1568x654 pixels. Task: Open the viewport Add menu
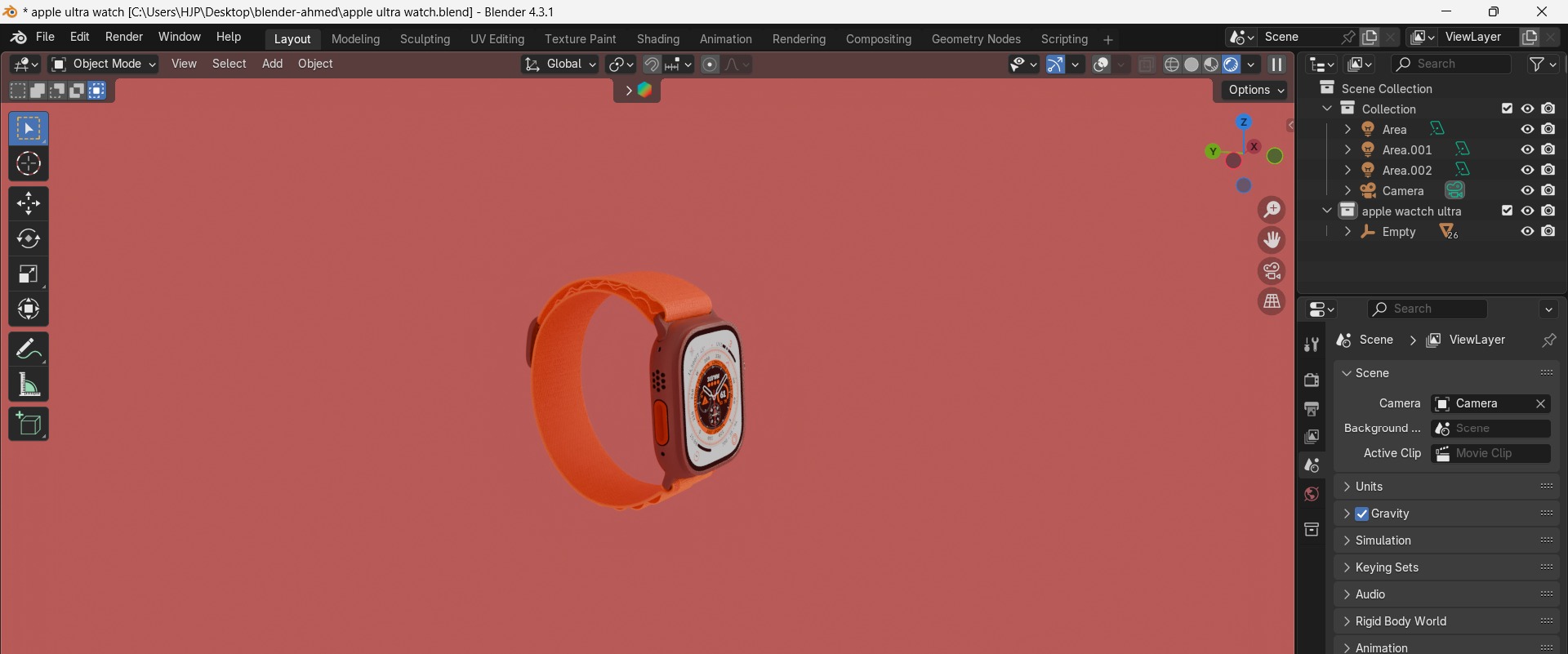tap(272, 64)
